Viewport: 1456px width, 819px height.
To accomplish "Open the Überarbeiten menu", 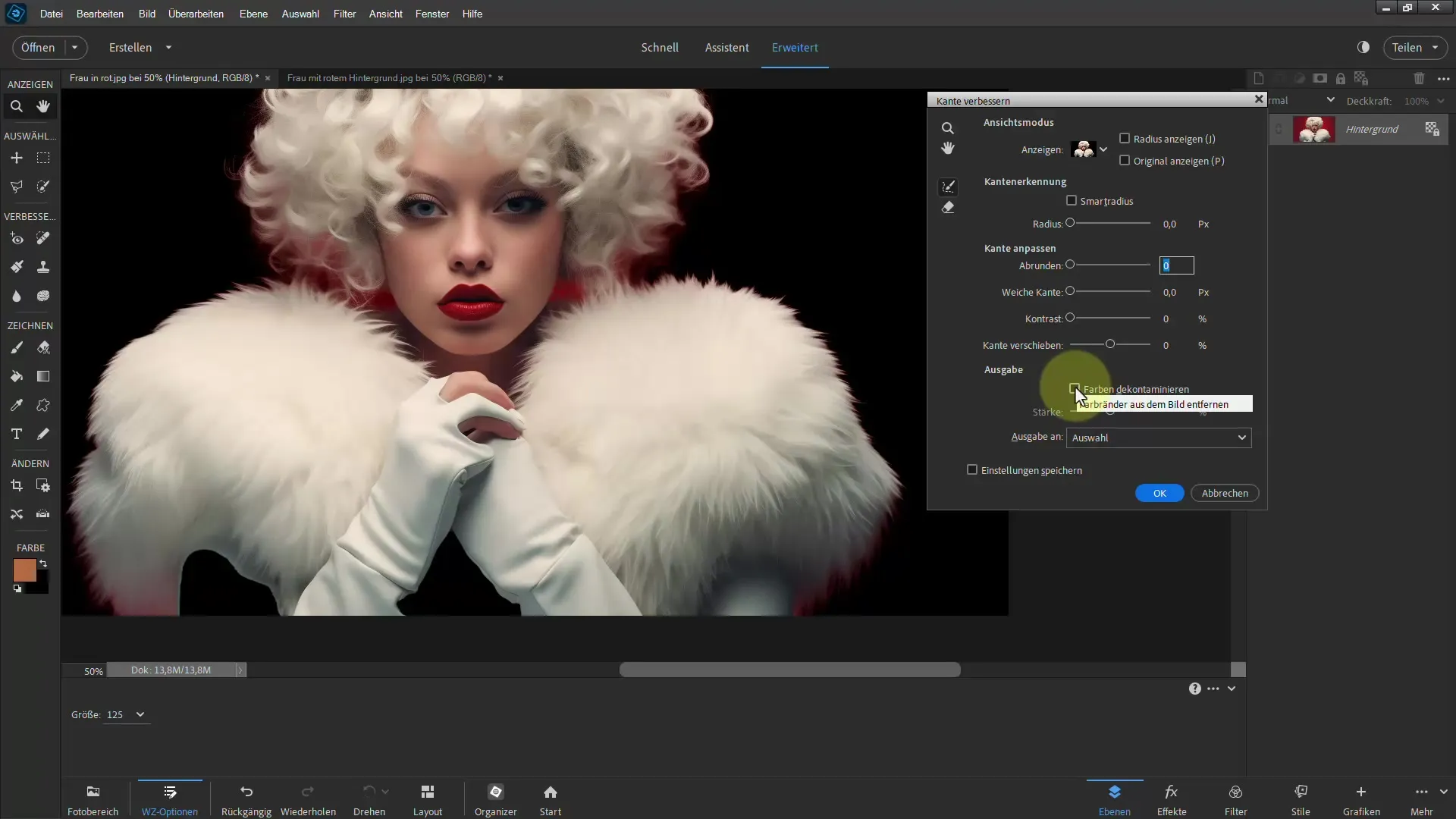I will (x=196, y=14).
